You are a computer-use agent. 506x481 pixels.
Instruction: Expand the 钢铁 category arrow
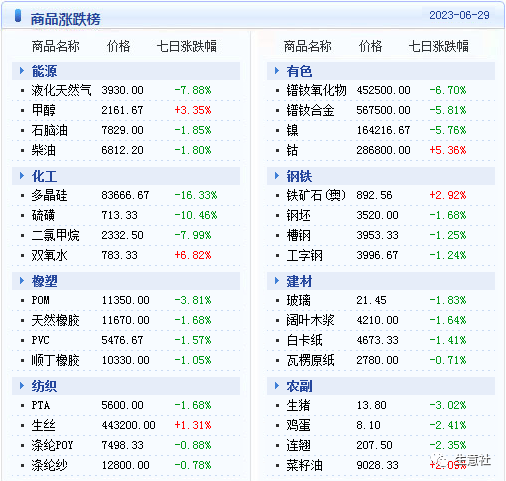point(277,176)
